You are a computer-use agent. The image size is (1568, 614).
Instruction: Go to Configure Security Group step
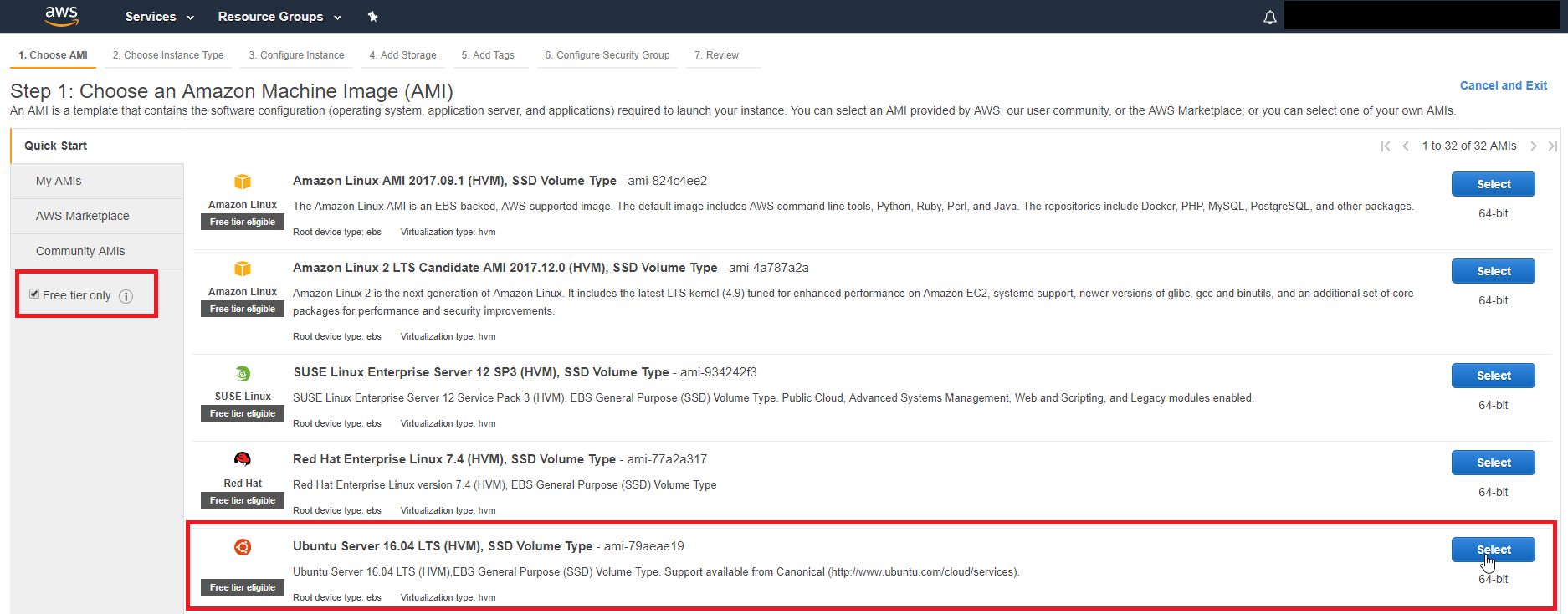[607, 55]
